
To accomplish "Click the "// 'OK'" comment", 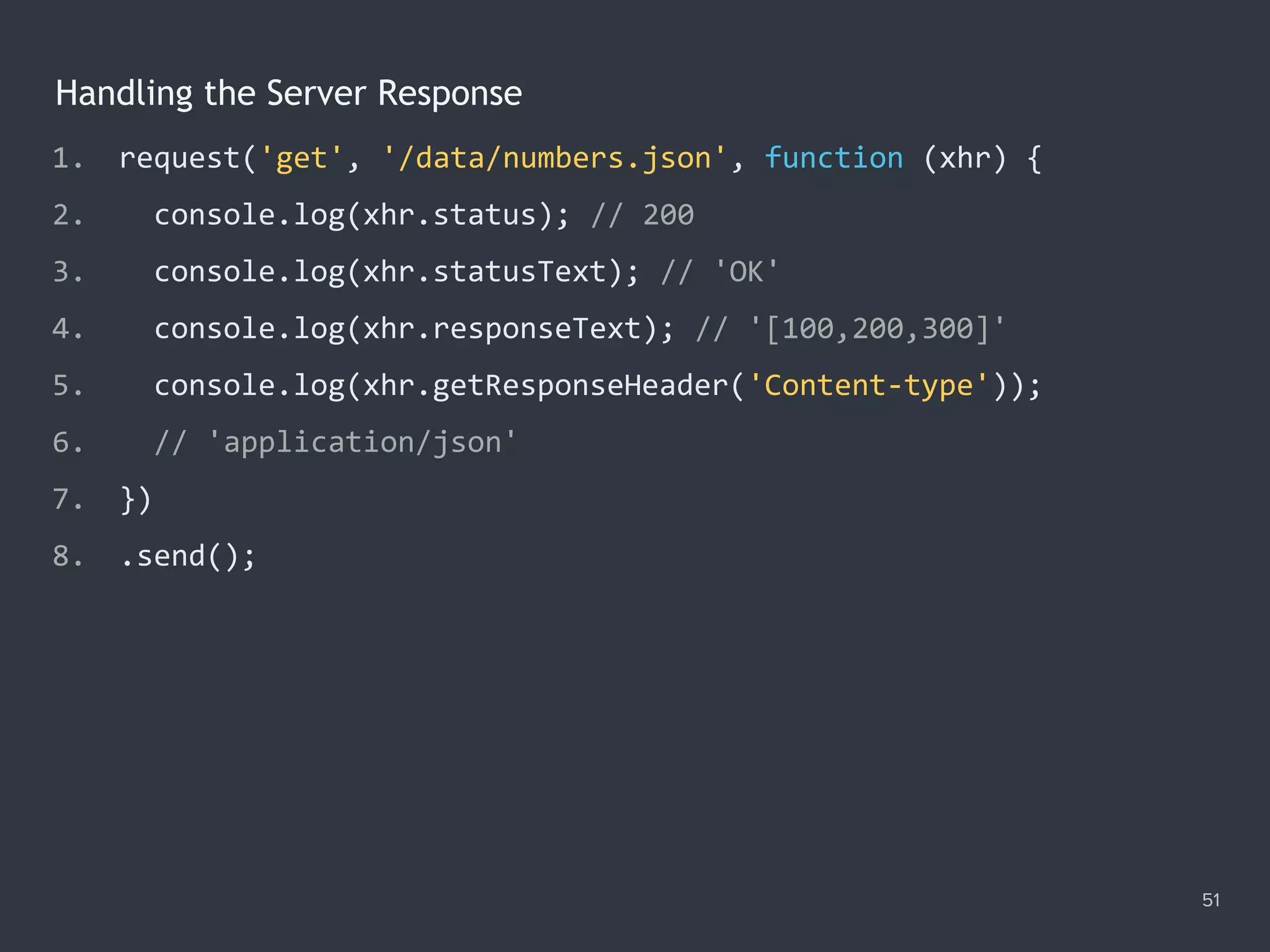I will 719,272.
